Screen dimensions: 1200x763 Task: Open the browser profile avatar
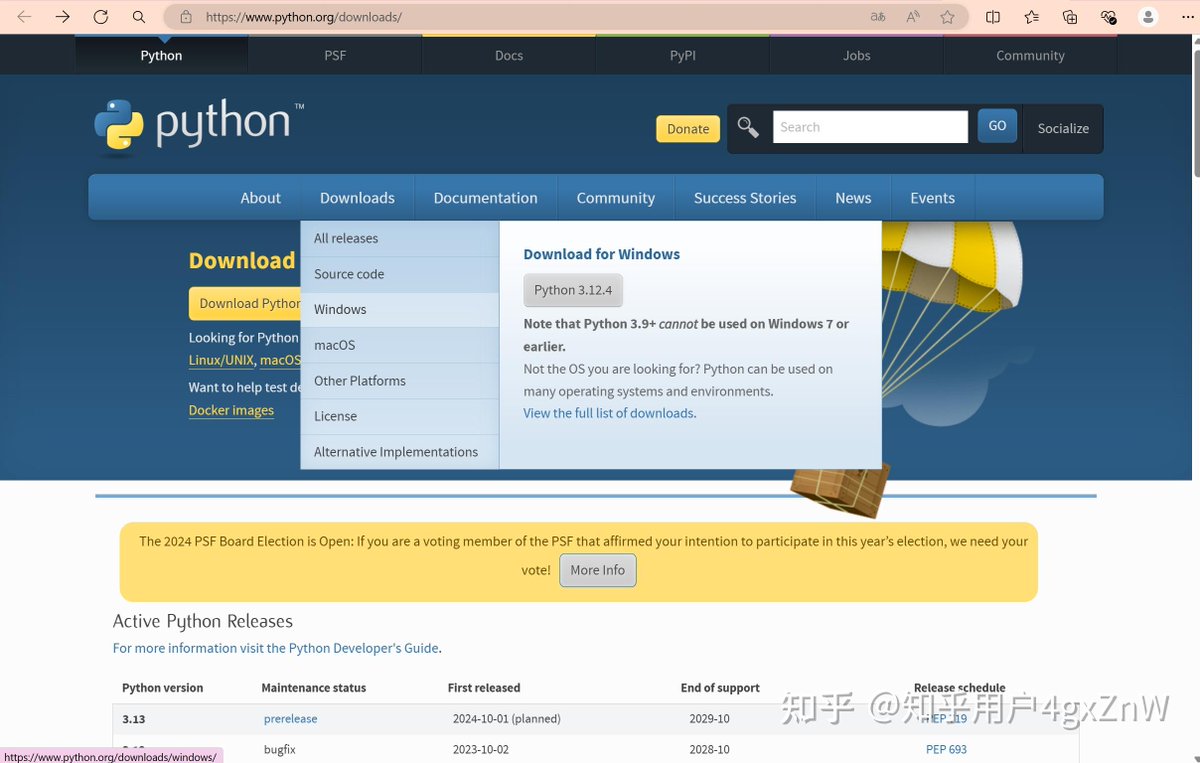pos(1149,17)
